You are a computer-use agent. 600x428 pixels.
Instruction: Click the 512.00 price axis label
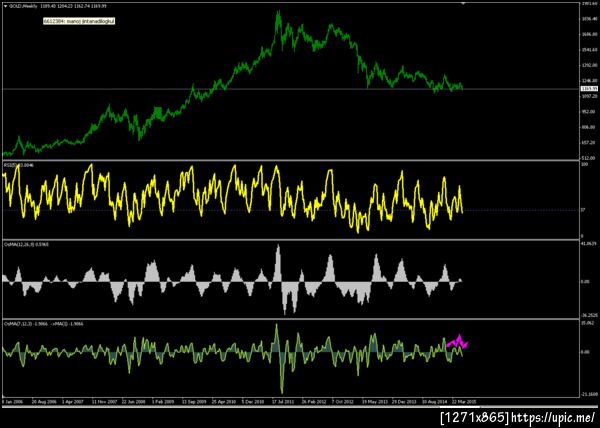point(587,158)
